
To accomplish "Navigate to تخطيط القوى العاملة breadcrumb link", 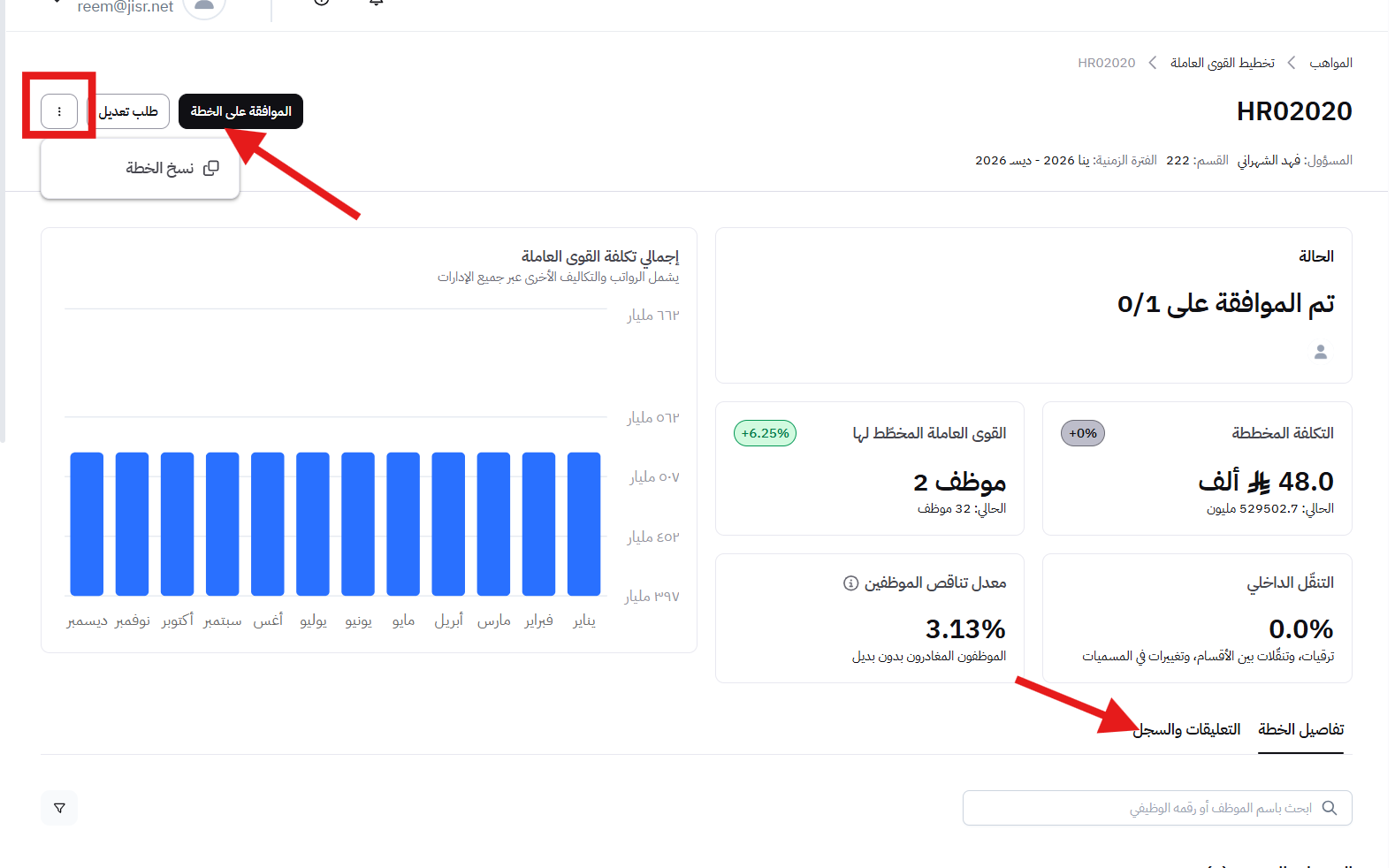I will [x=1222, y=63].
